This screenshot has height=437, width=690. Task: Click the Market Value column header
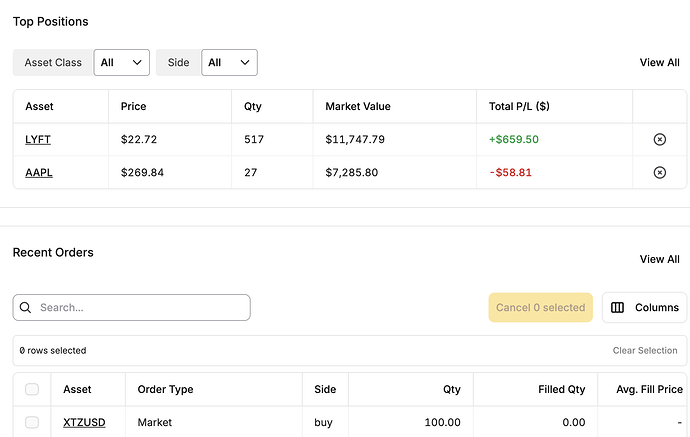[358, 107]
